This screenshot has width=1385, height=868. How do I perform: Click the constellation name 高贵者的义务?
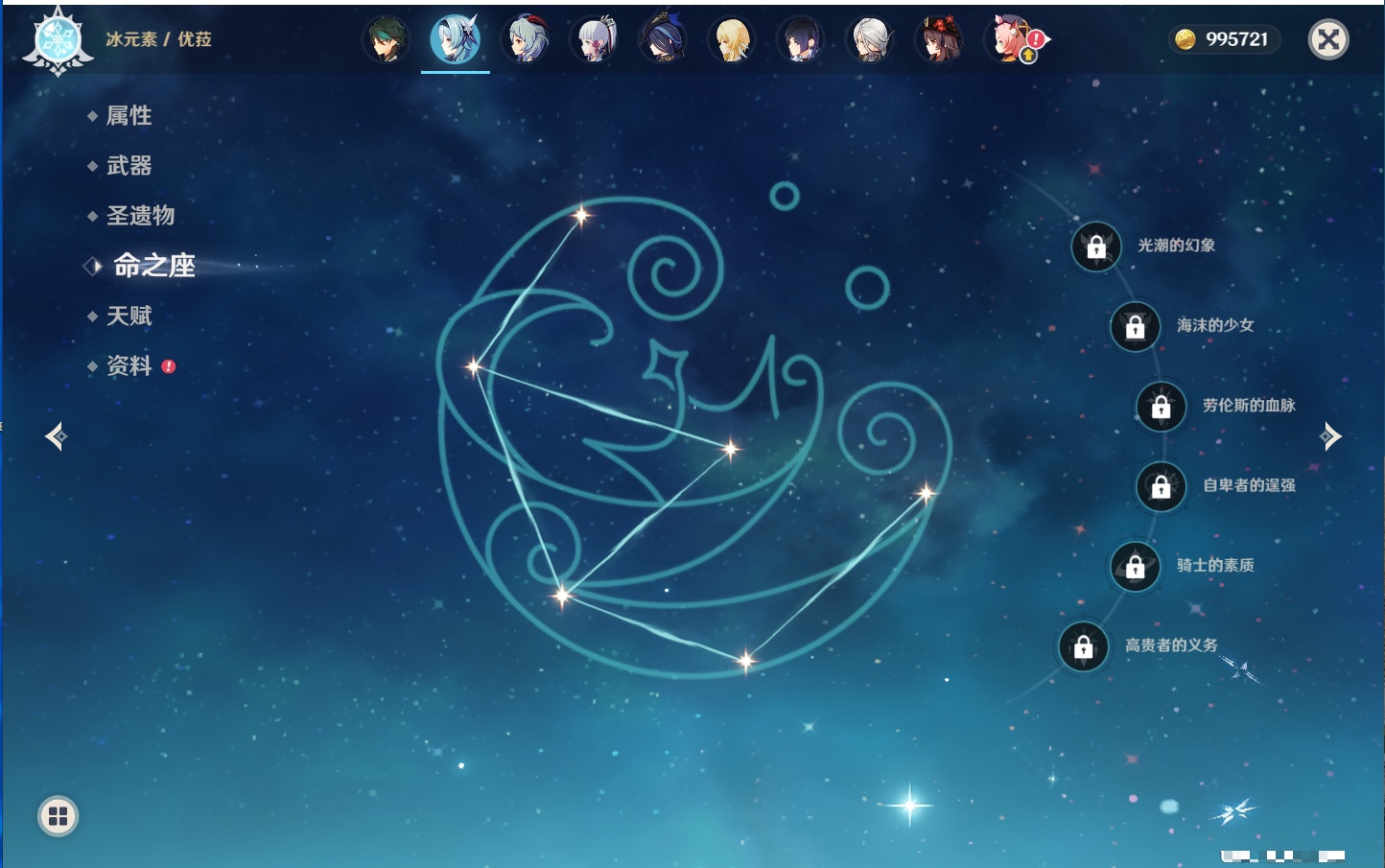click(x=1171, y=645)
